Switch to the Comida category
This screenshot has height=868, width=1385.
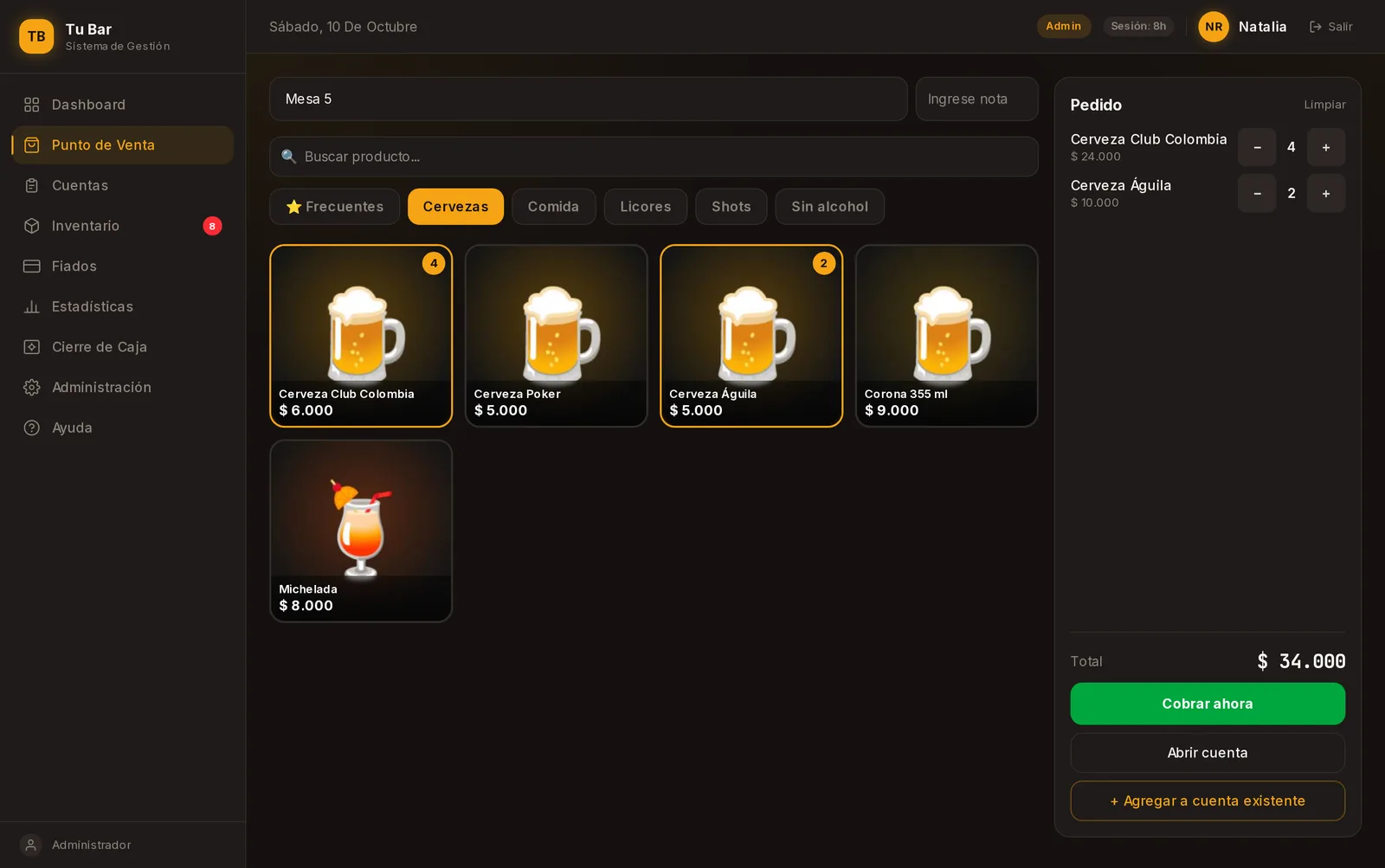(553, 207)
